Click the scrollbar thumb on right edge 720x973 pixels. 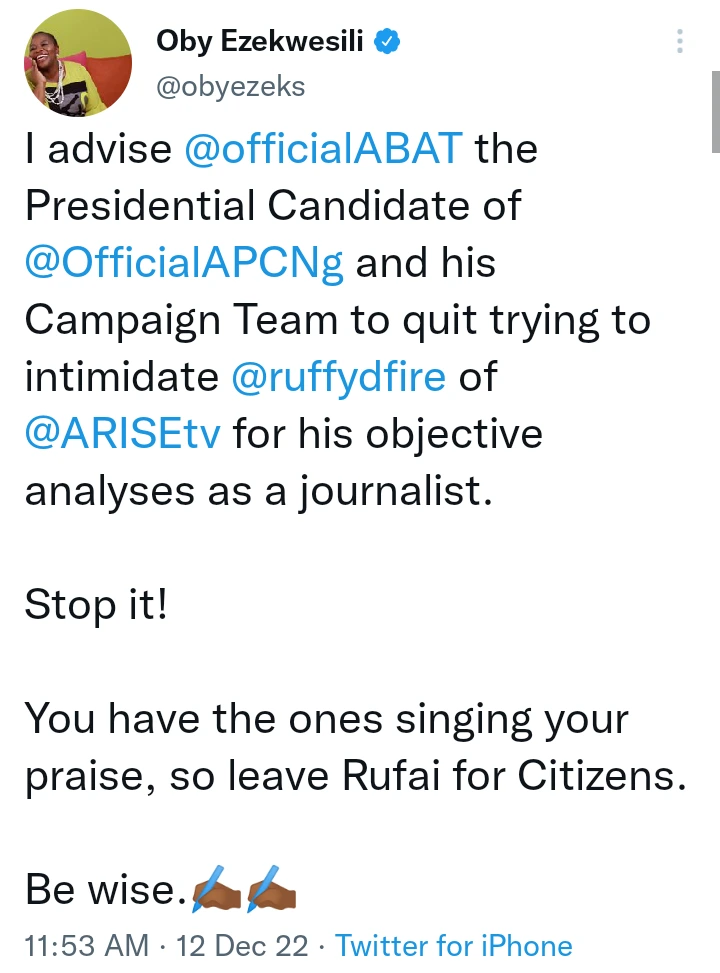713,111
